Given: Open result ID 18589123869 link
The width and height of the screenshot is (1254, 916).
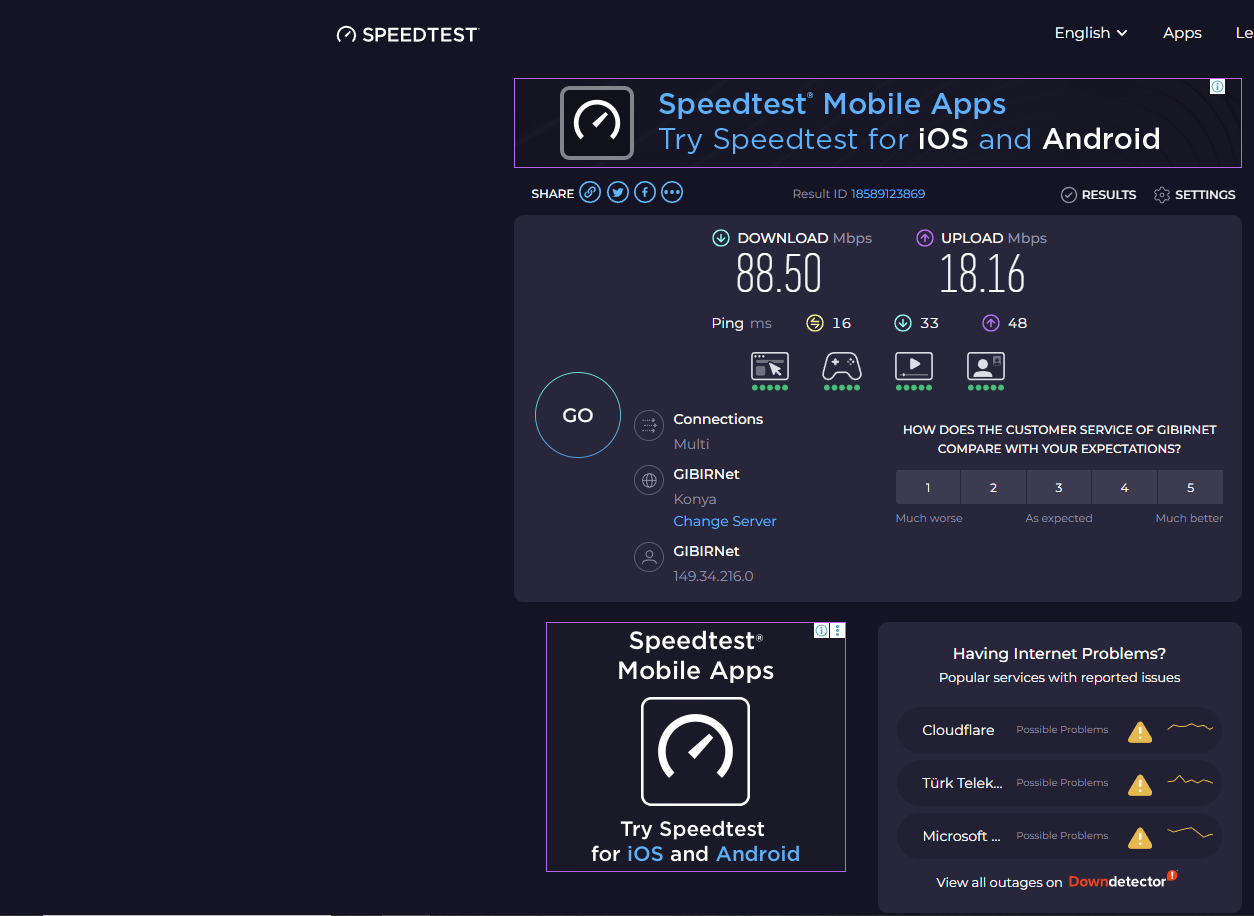Looking at the screenshot, I should pyautogui.click(x=888, y=194).
